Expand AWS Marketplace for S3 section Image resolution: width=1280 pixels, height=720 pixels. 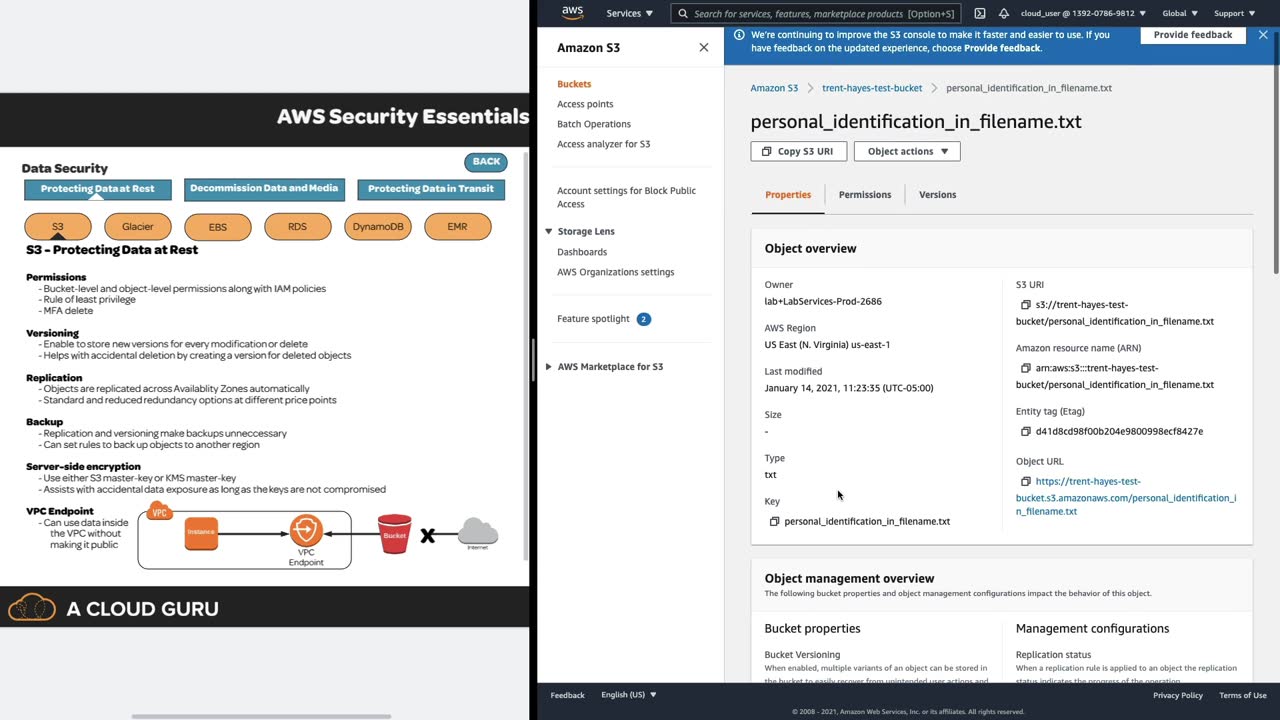pos(549,367)
